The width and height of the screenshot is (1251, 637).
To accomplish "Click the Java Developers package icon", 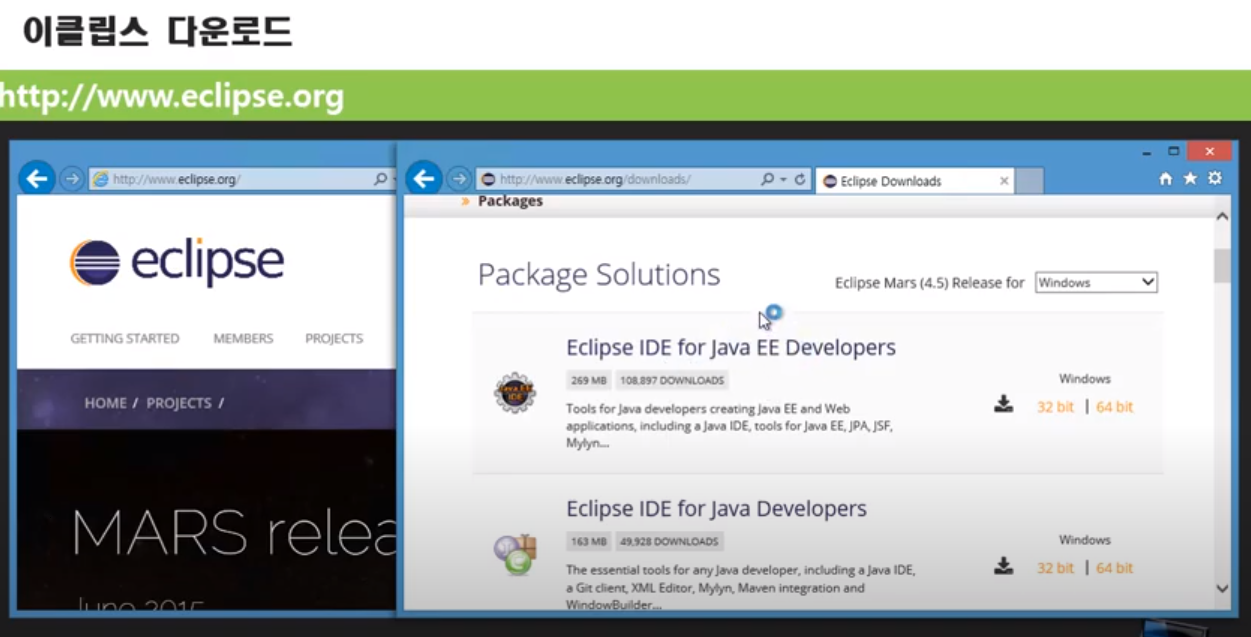I will coord(515,555).
